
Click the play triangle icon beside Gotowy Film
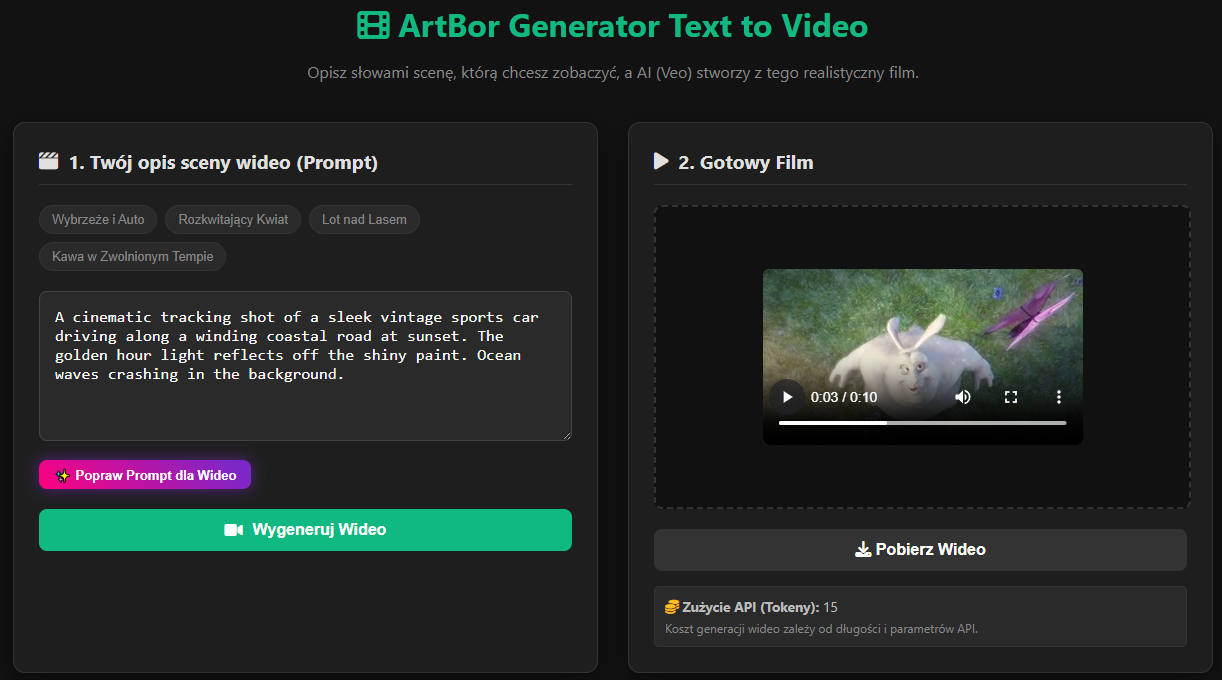[x=660, y=161]
